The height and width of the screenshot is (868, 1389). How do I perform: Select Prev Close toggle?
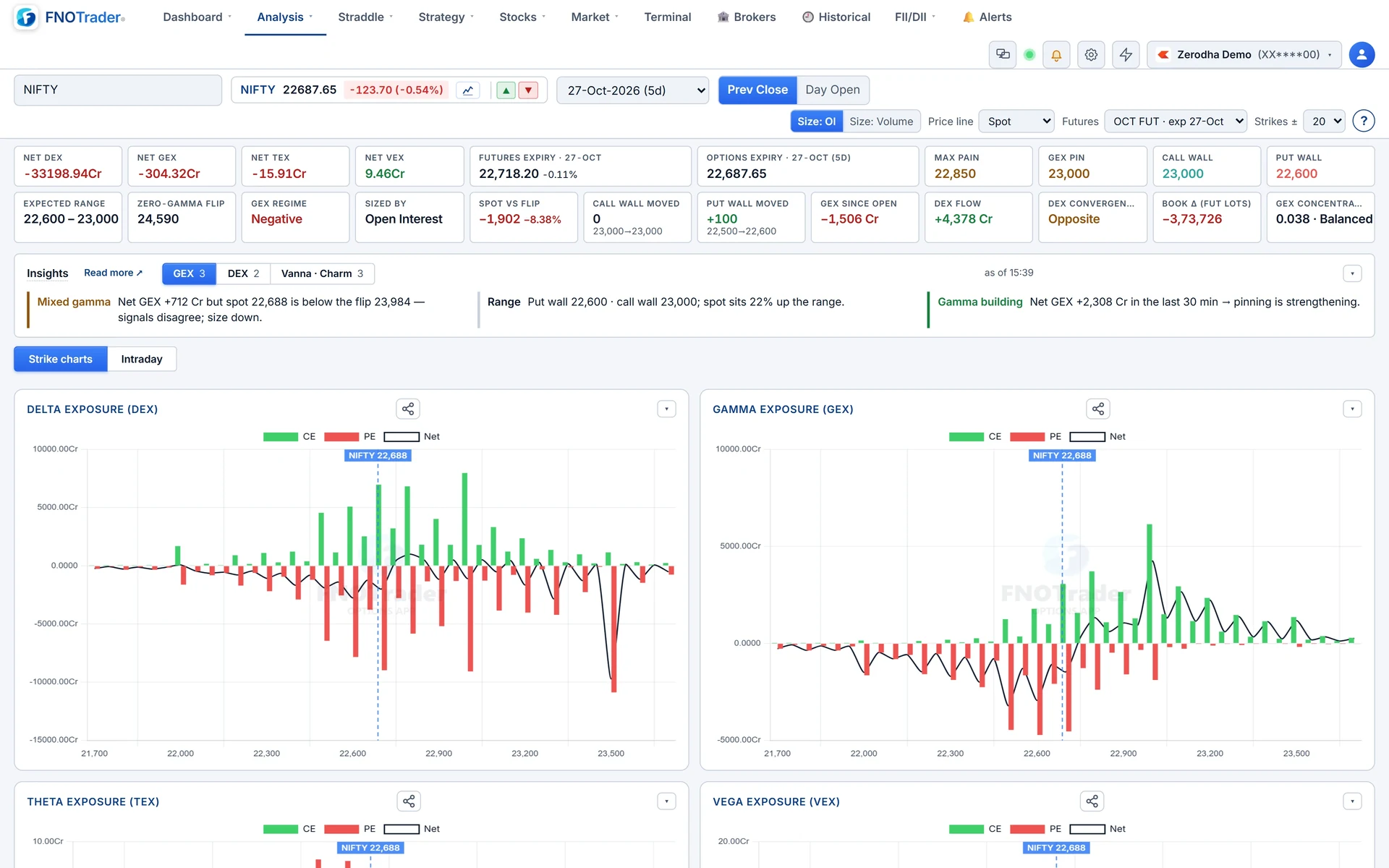[757, 90]
